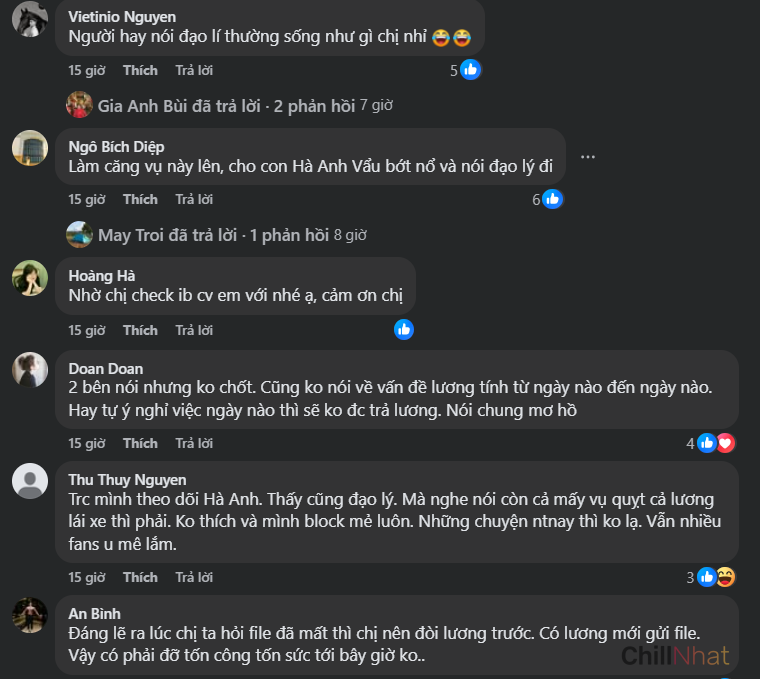Viewport: 760px width, 679px height.
Task: Open An Bình's profile picture
Action: point(30,615)
